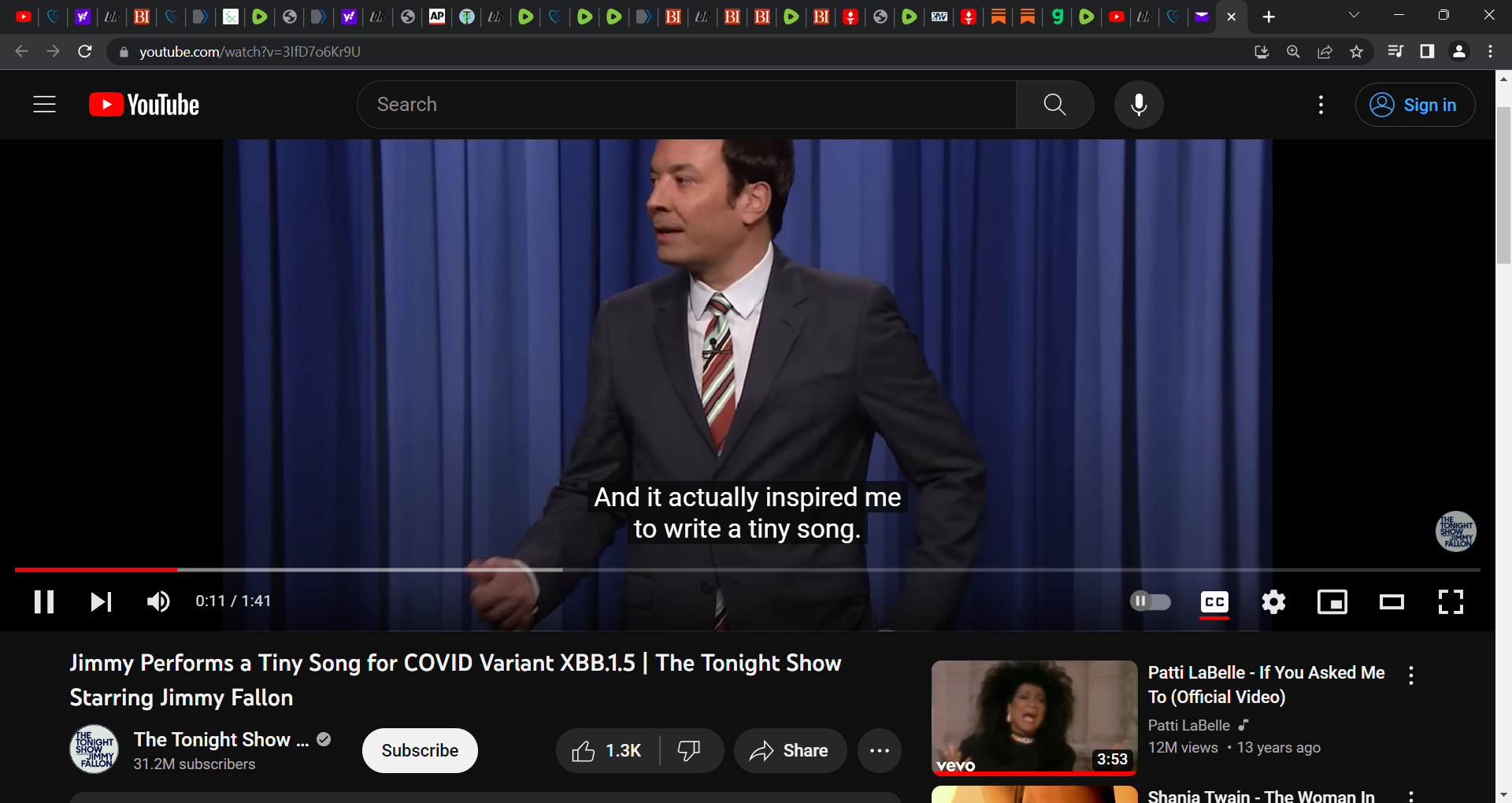Screen dimensions: 1512x803
Task: Turn off closed captions
Action: (1214, 602)
